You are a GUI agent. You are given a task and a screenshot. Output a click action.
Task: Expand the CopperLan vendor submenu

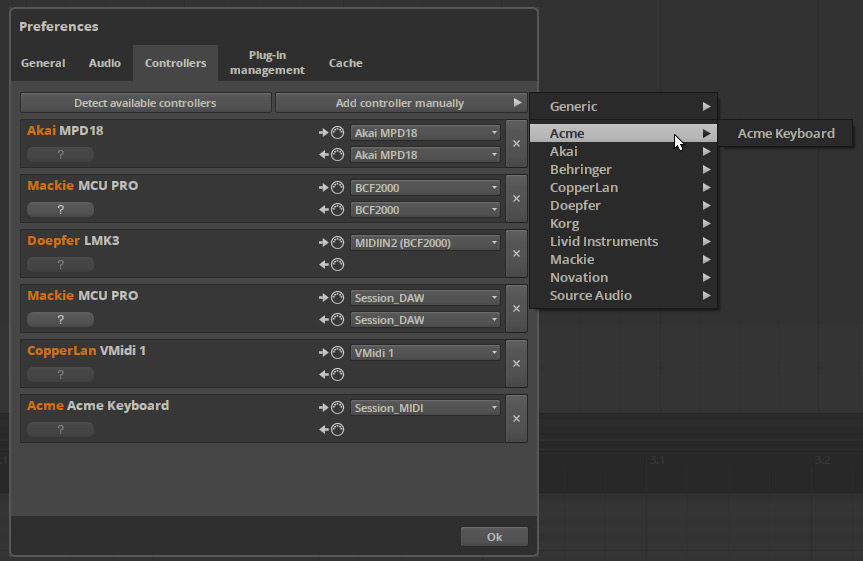(624, 188)
